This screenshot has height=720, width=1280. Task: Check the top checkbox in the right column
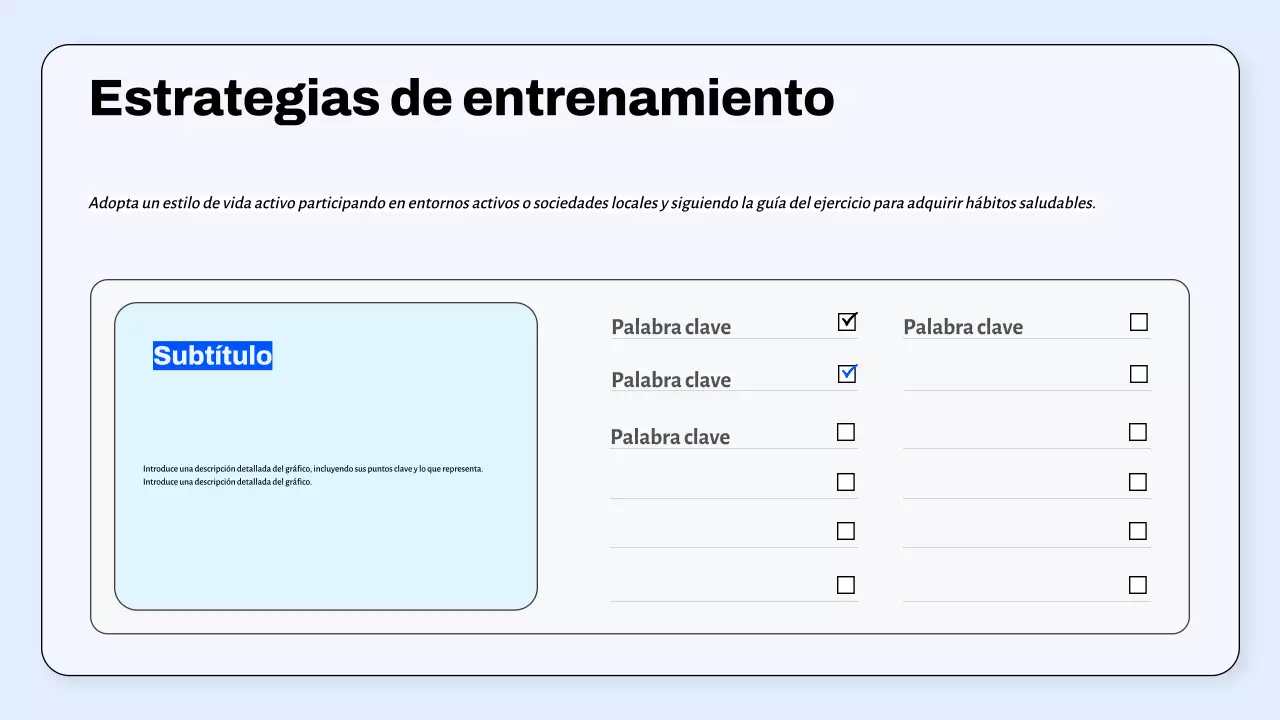1139,322
